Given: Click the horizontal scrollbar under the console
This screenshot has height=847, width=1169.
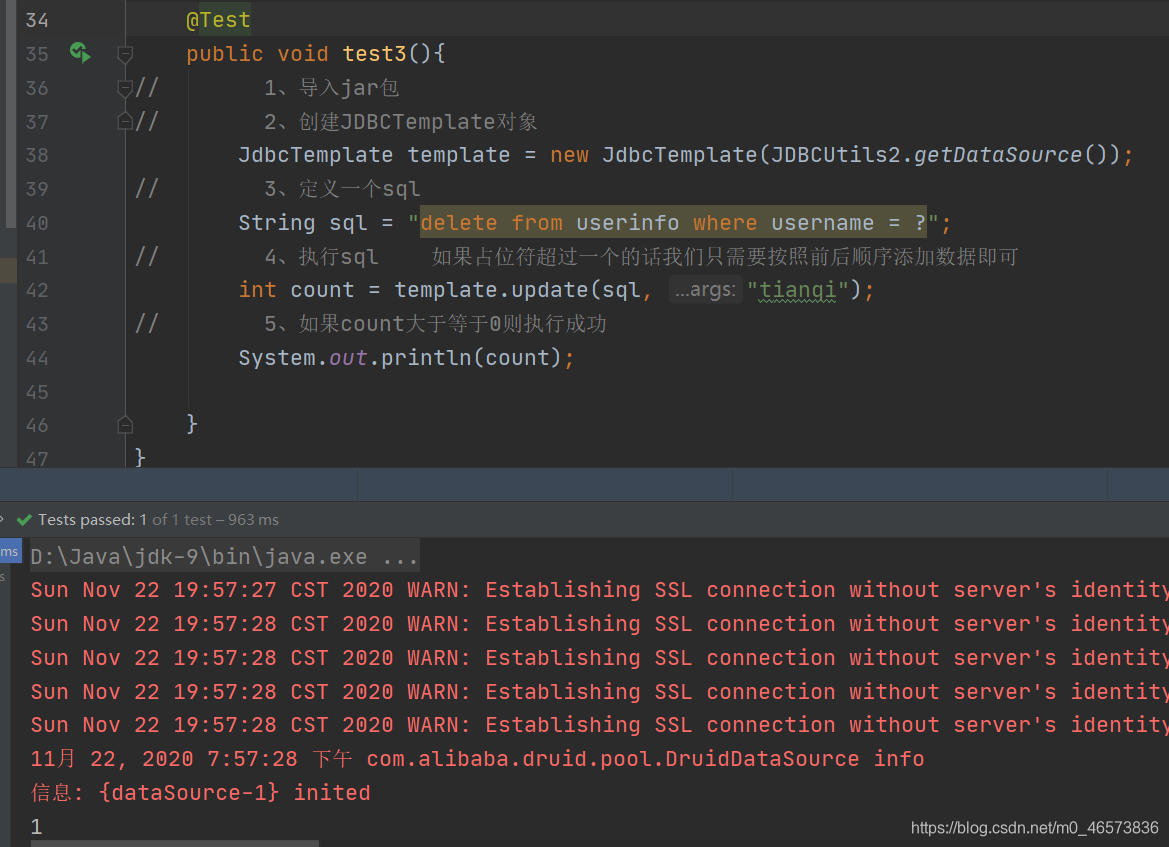Looking at the screenshot, I should pos(175,843).
